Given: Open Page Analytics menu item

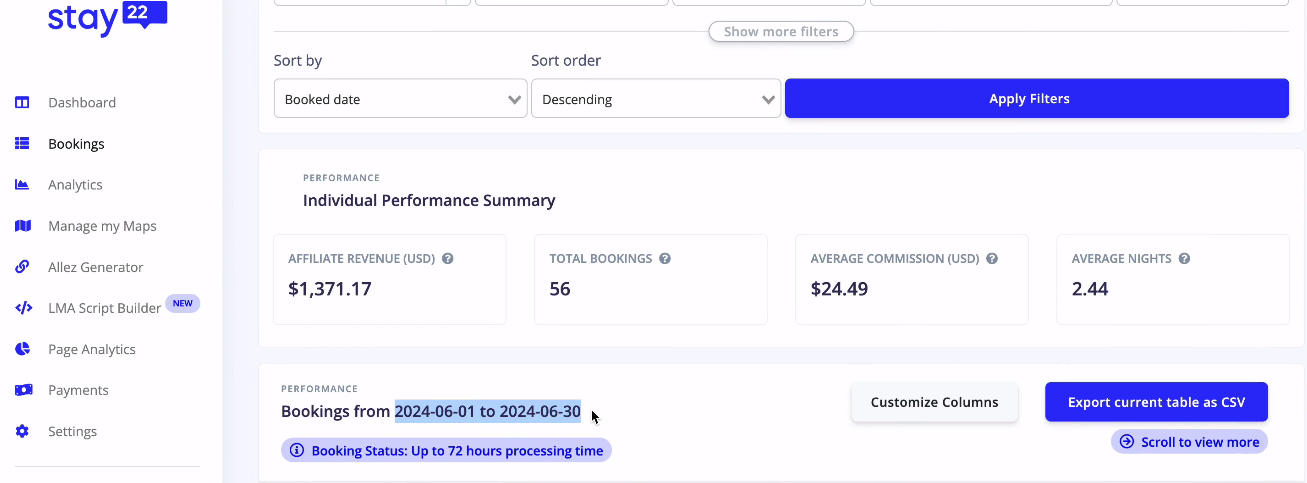Looking at the screenshot, I should (92, 349).
